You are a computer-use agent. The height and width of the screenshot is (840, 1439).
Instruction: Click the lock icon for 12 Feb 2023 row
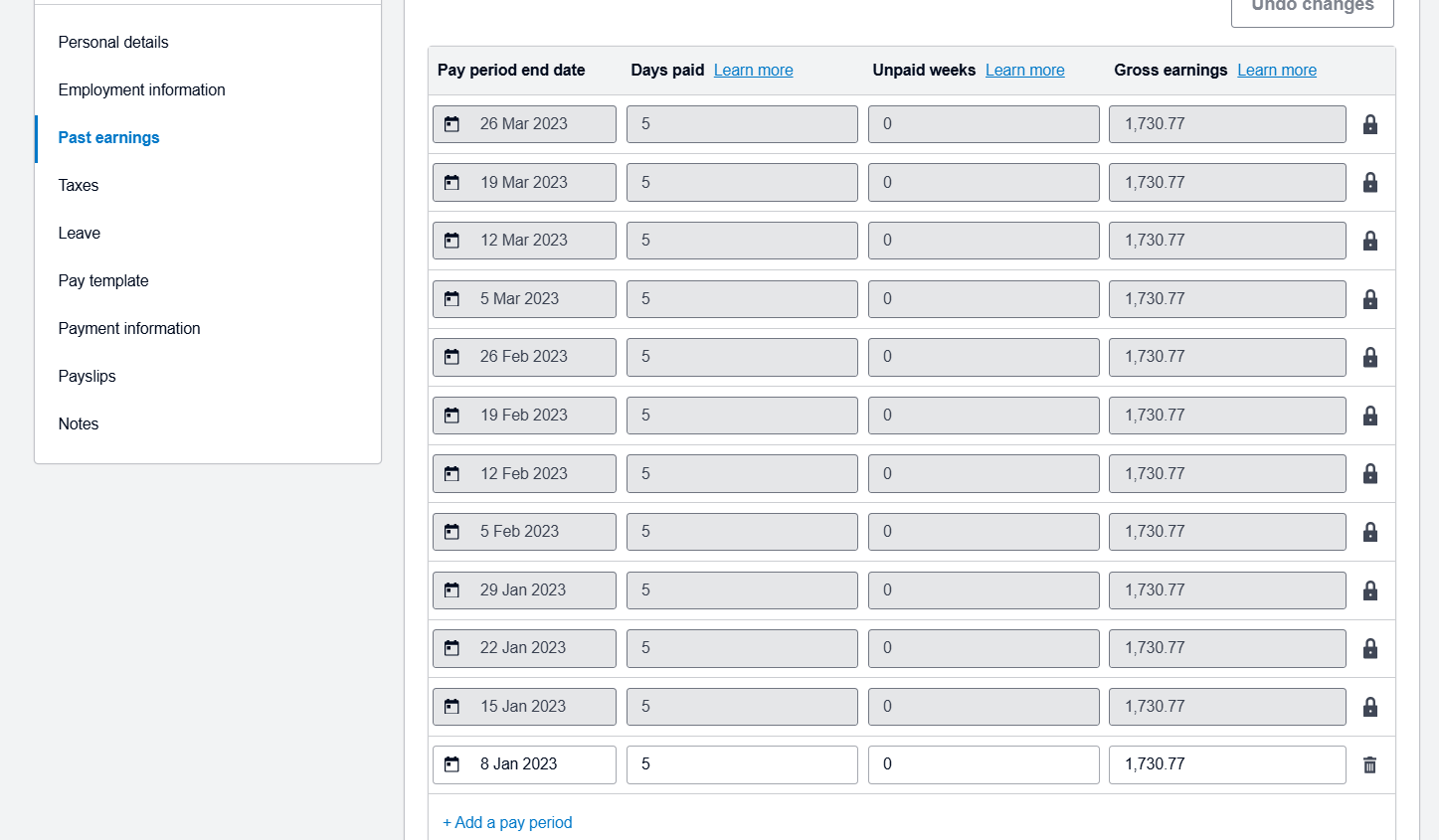click(1369, 473)
